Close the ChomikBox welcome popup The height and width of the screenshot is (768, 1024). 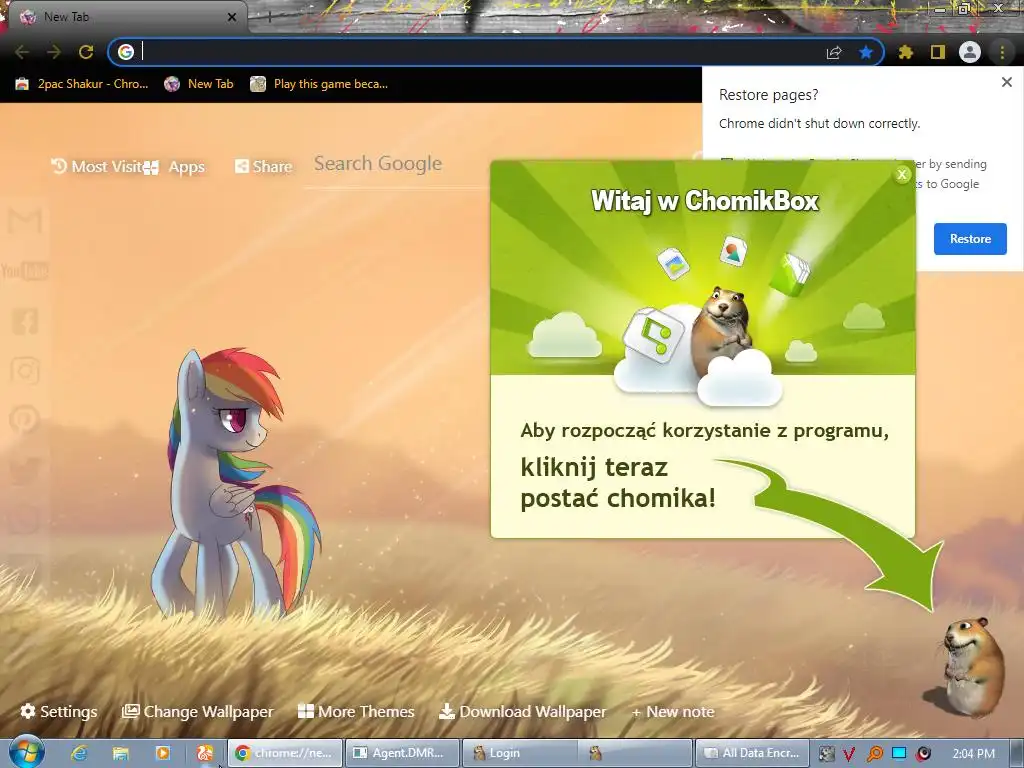point(902,174)
